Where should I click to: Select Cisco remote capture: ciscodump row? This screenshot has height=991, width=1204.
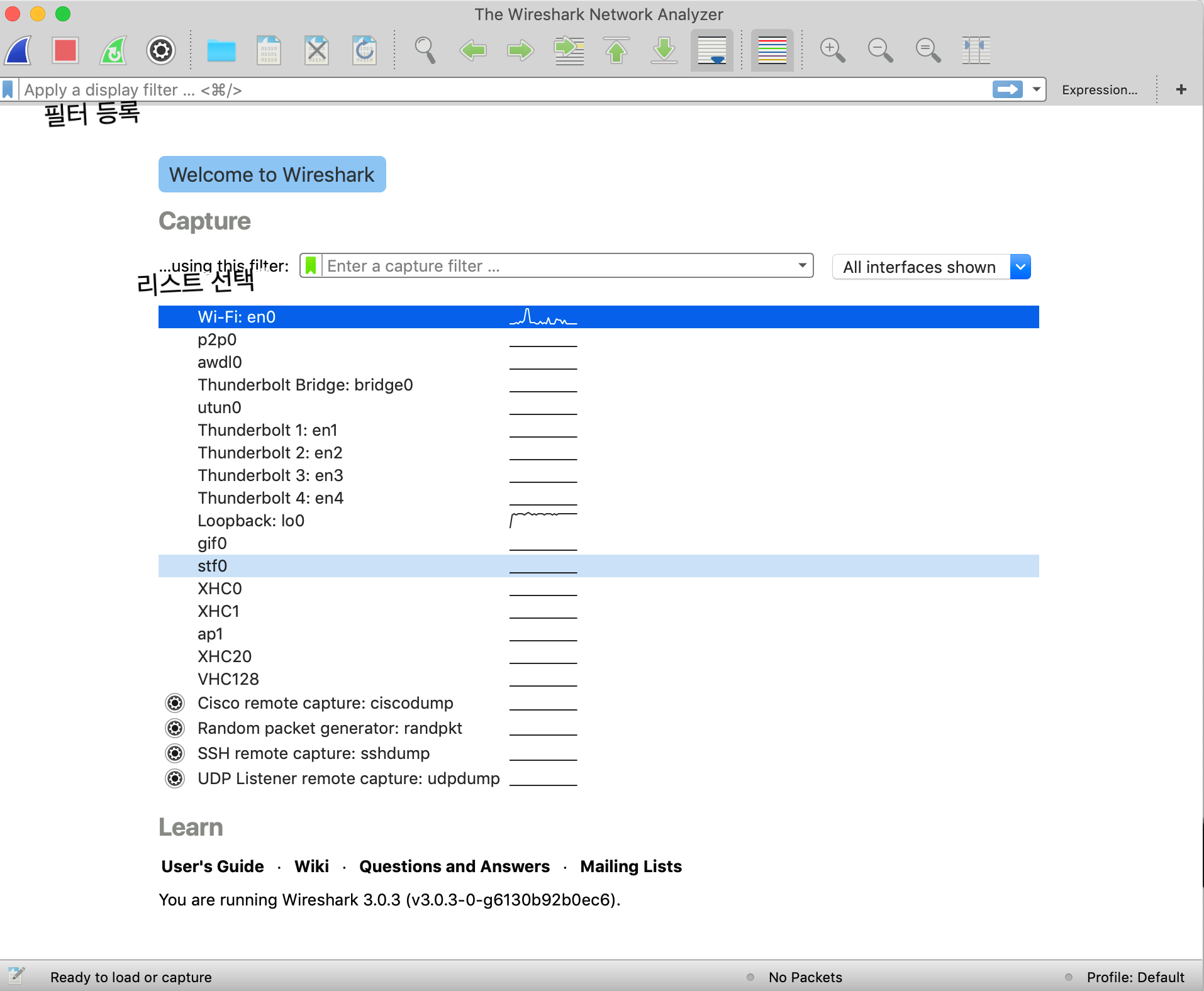tap(599, 703)
